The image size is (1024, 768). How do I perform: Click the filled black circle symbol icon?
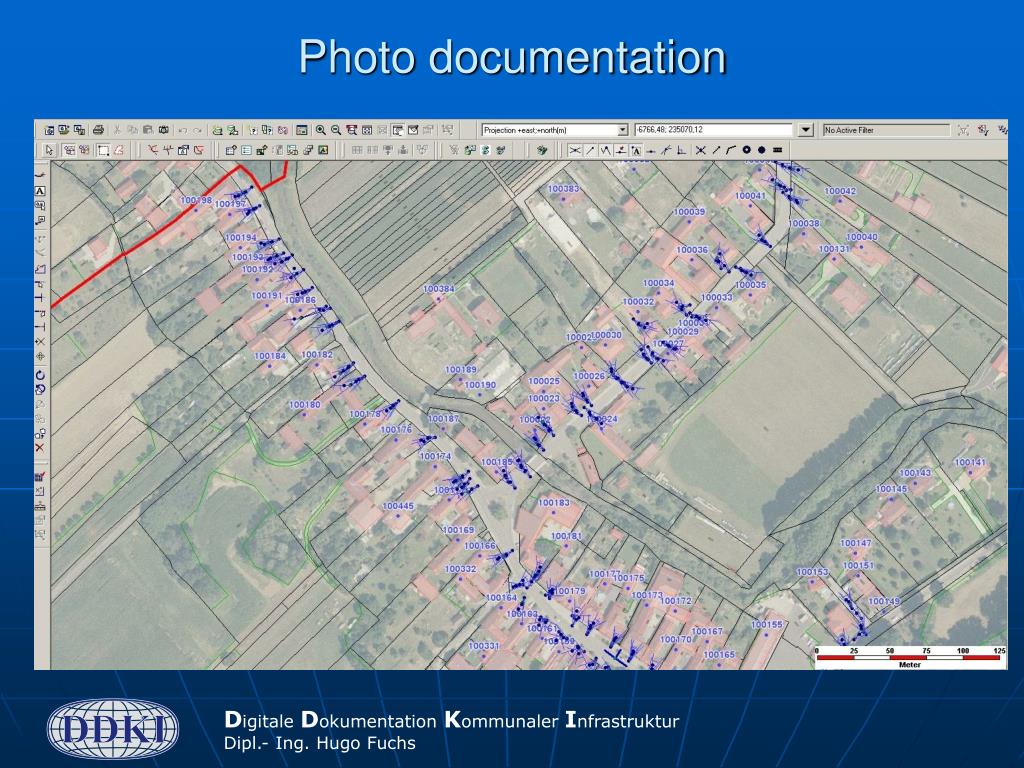coord(761,150)
